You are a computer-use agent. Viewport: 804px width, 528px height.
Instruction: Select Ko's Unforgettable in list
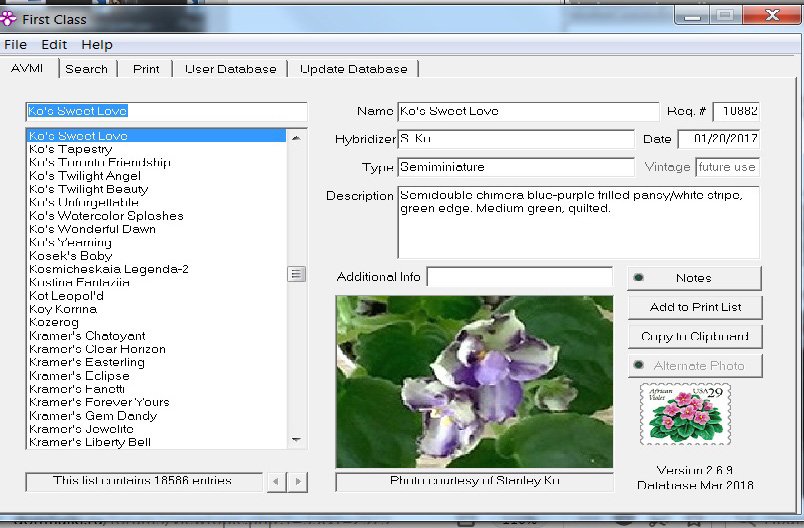[x=156, y=202]
